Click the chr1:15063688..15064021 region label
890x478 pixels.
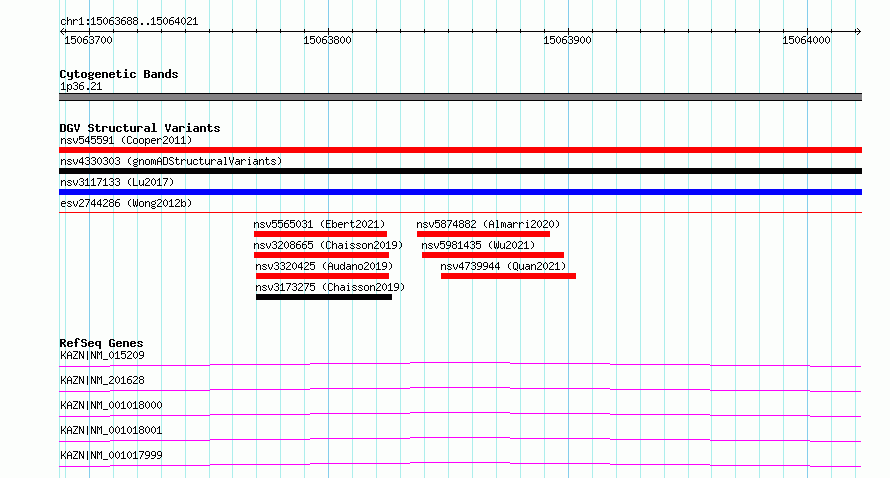coord(129,22)
